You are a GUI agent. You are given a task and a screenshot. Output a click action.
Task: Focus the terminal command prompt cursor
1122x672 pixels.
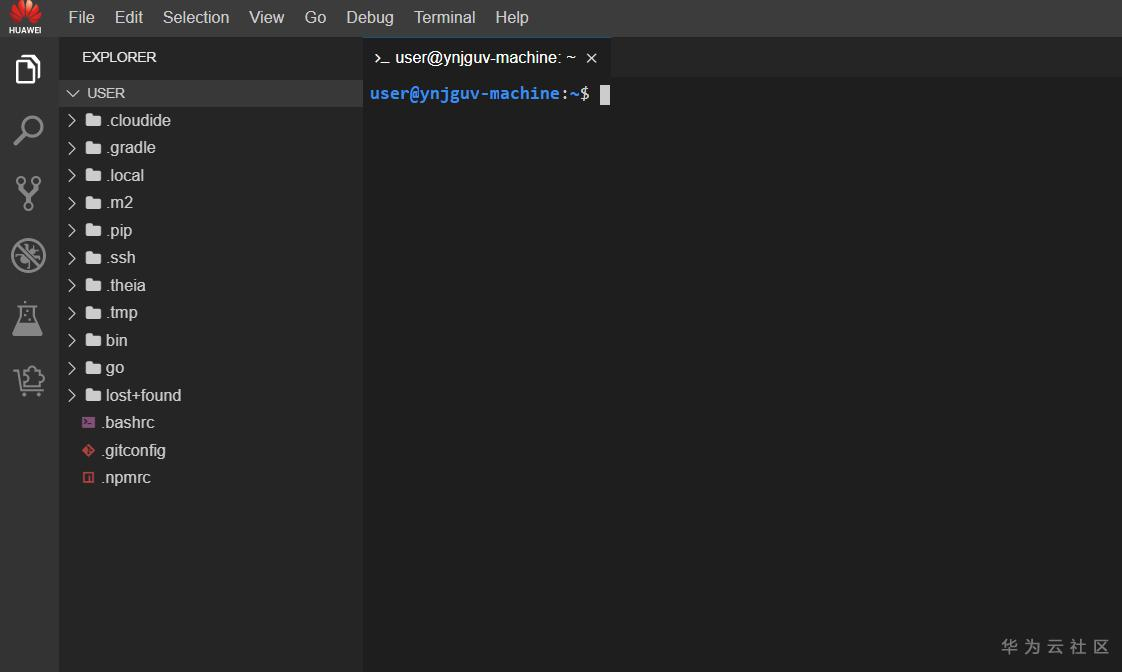pyautogui.click(x=605, y=94)
